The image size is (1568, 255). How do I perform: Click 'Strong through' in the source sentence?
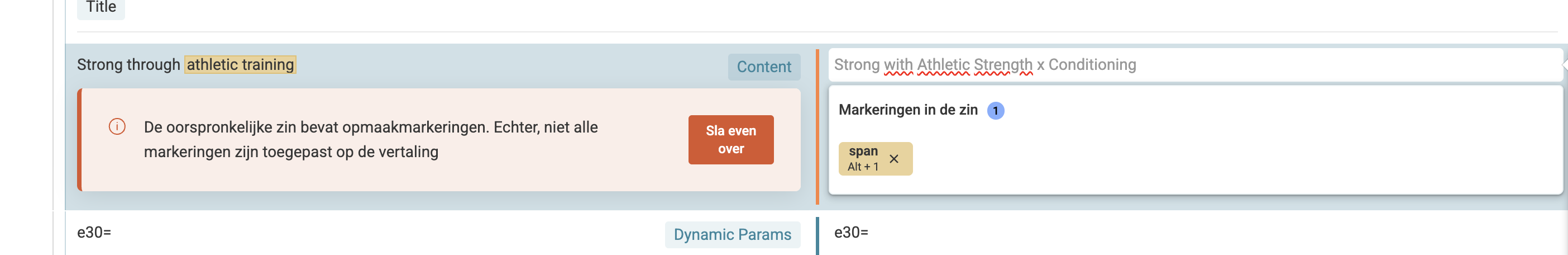pyautogui.click(x=128, y=65)
